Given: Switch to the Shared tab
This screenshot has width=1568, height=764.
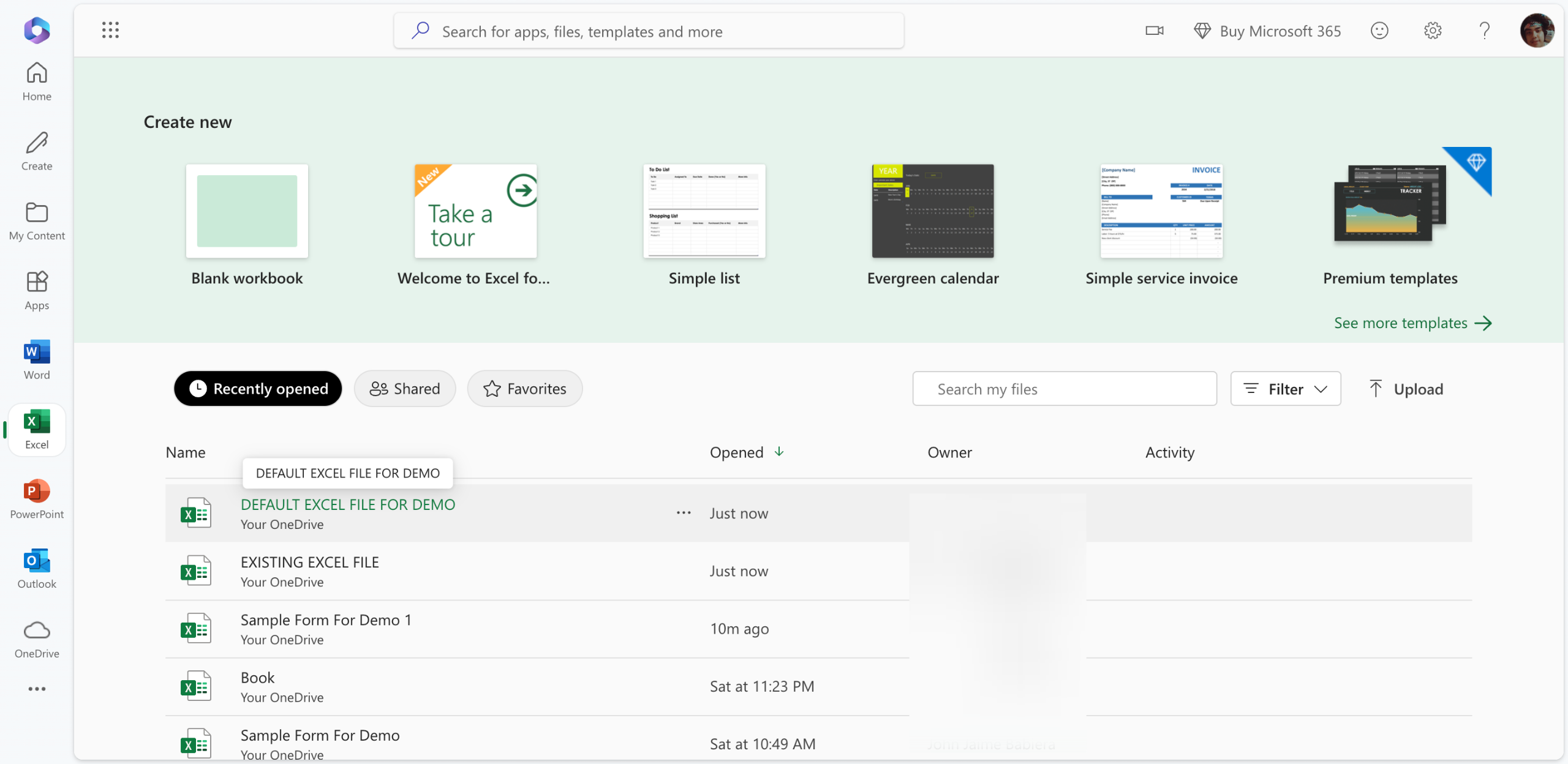Looking at the screenshot, I should click(x=405, y=389).
